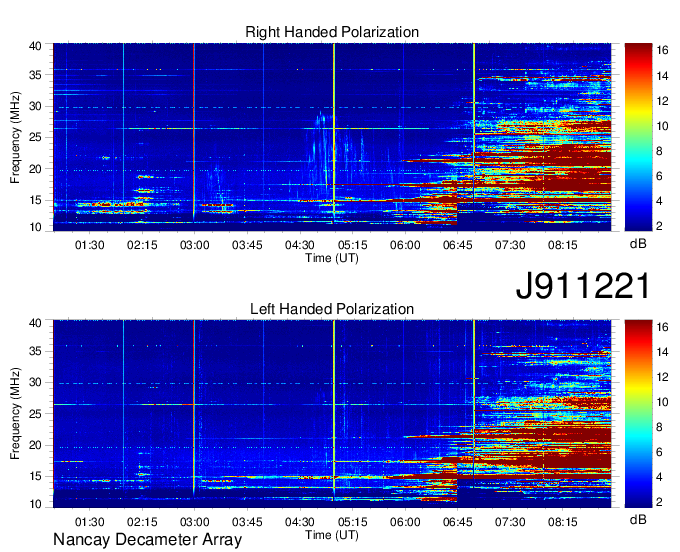Viewport: 680px width, 552px height.
Task: Click the Right Handed Polarization title
Action: click(332, 32)
